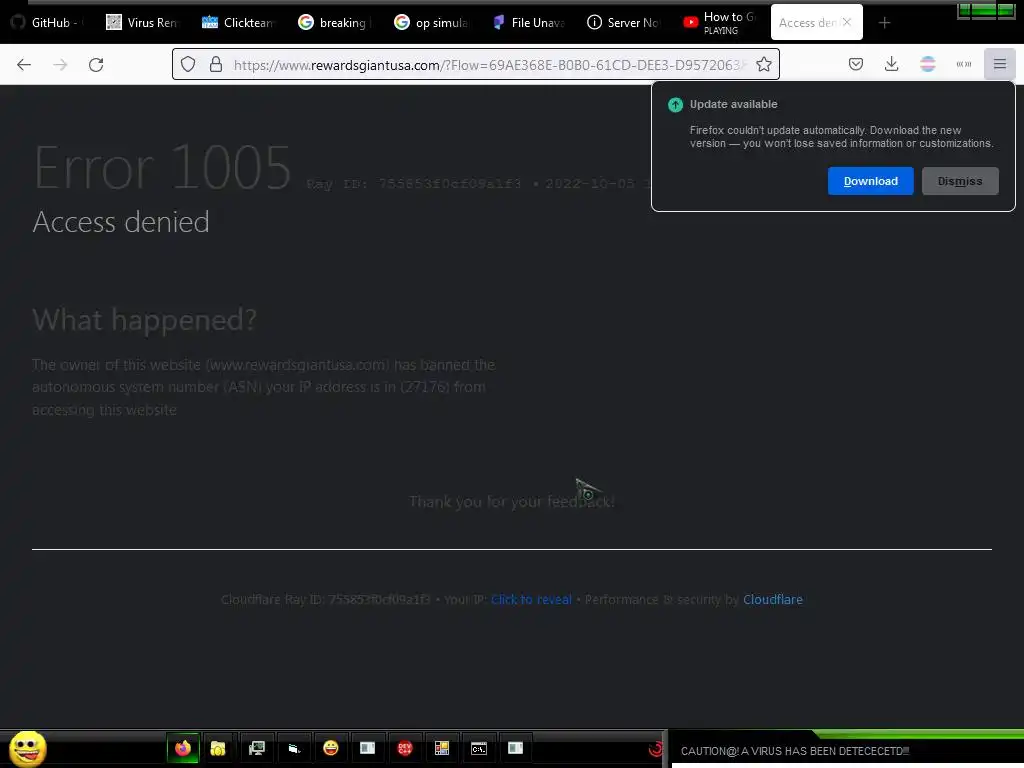Viewport: 1024px width, 768px height.
Task: Open the Firefox hamburger menu
Action: click(x=999, y=64)
